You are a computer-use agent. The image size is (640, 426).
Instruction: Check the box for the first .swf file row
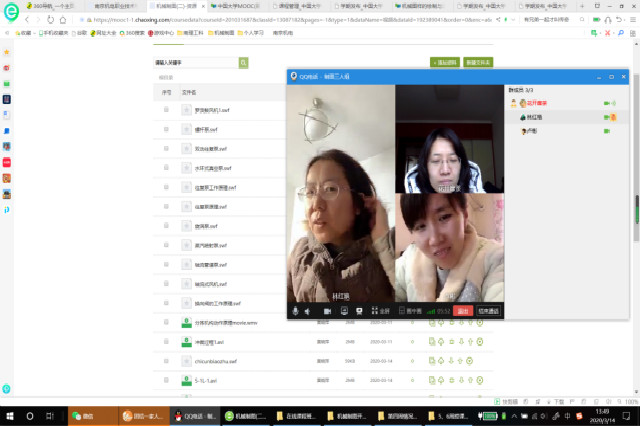tap(166, 108)
